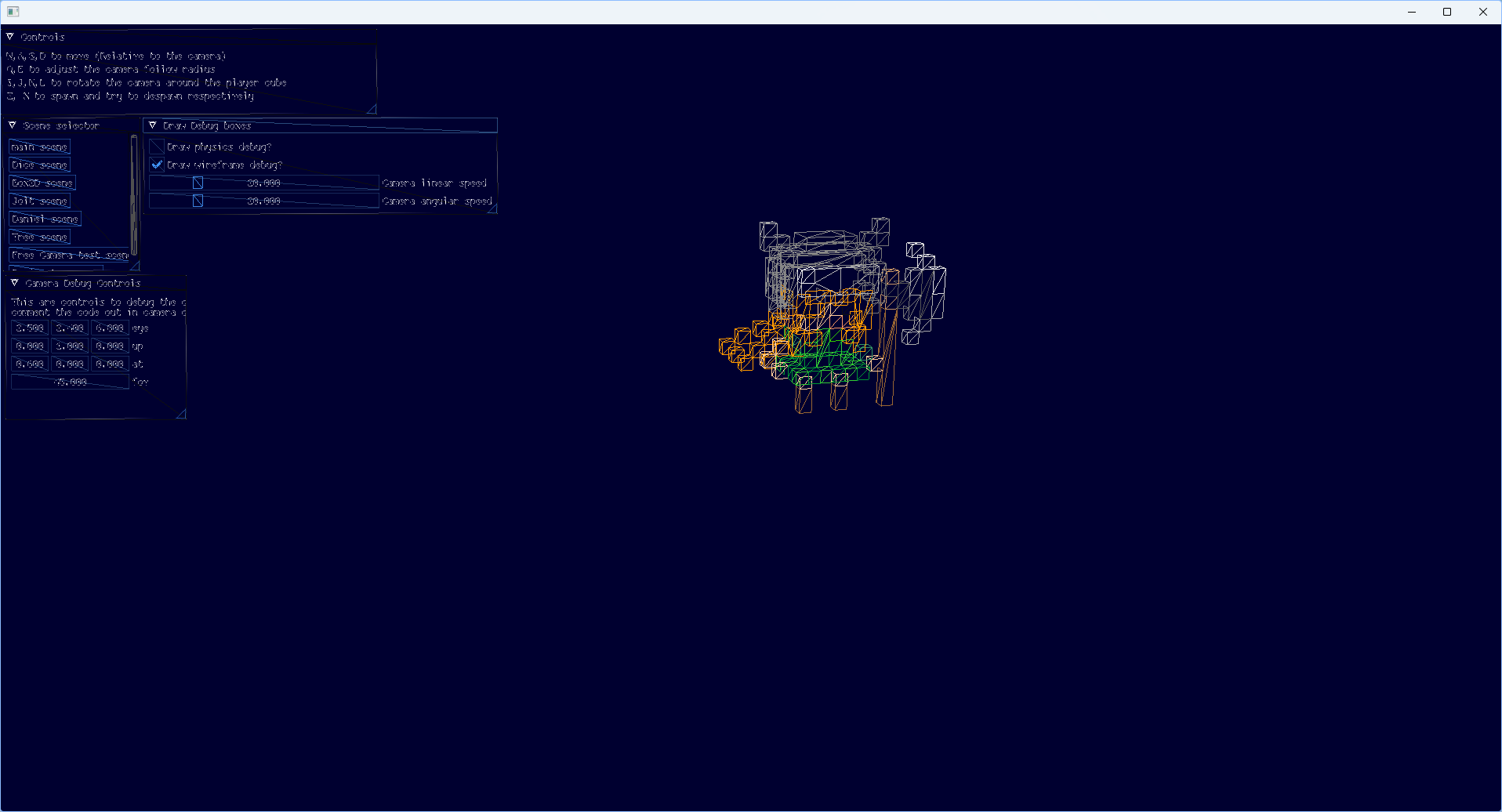This screenshot has width=1502, height=812.
Task: Enable Draw physics debug checkbox
Action: pos(157,147)
